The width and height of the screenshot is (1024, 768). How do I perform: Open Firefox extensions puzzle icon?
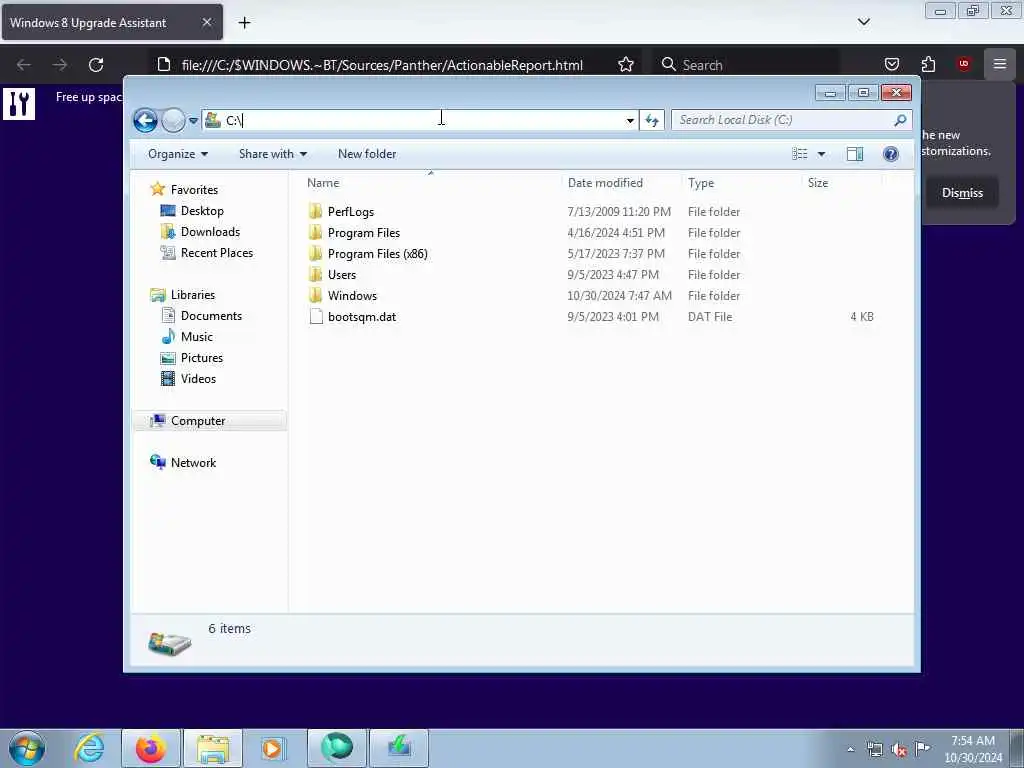pyautogui.click(x=928, y=65)
